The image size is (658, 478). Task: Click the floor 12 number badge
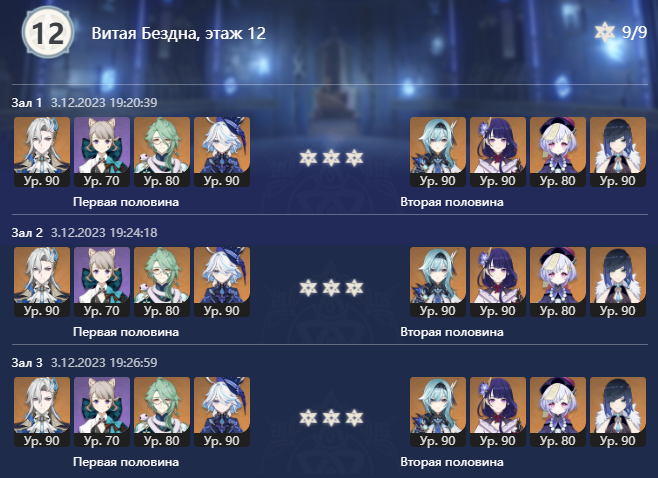point(48,33)
